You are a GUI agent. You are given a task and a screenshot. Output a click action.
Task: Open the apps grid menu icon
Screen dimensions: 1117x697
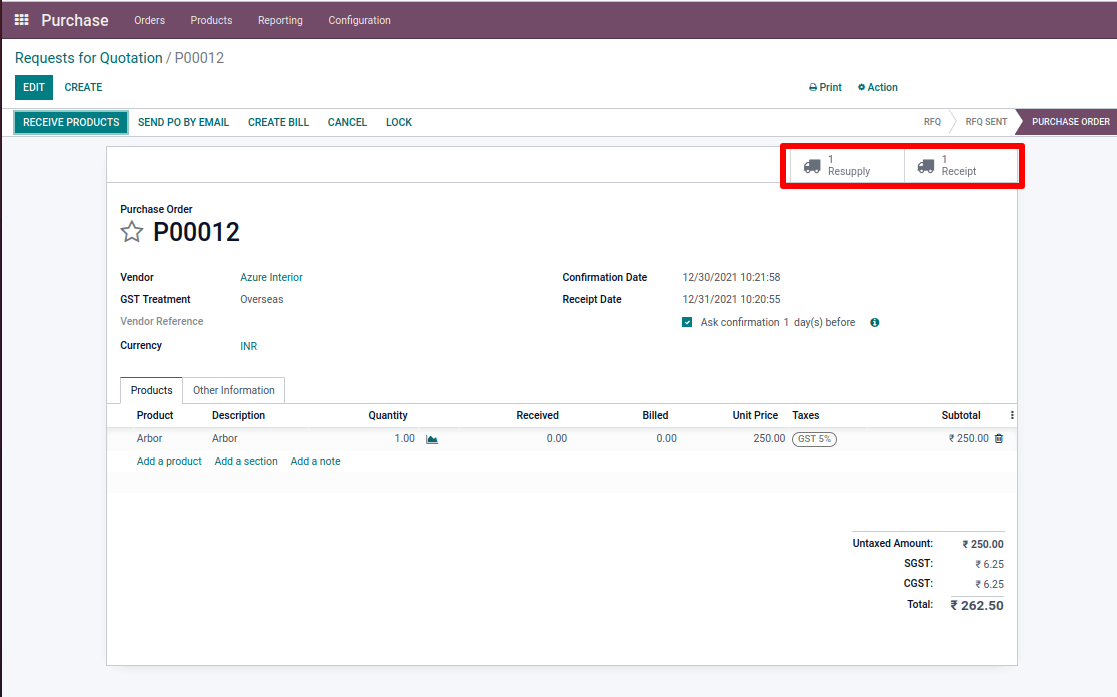coord(21,20)
